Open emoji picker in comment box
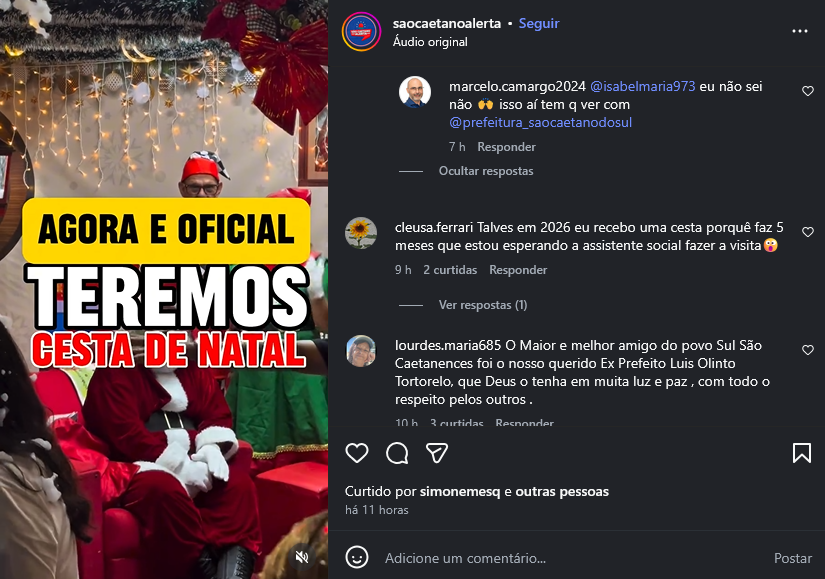Viewport: 825px width, 579px height. [x=357, y=557]
